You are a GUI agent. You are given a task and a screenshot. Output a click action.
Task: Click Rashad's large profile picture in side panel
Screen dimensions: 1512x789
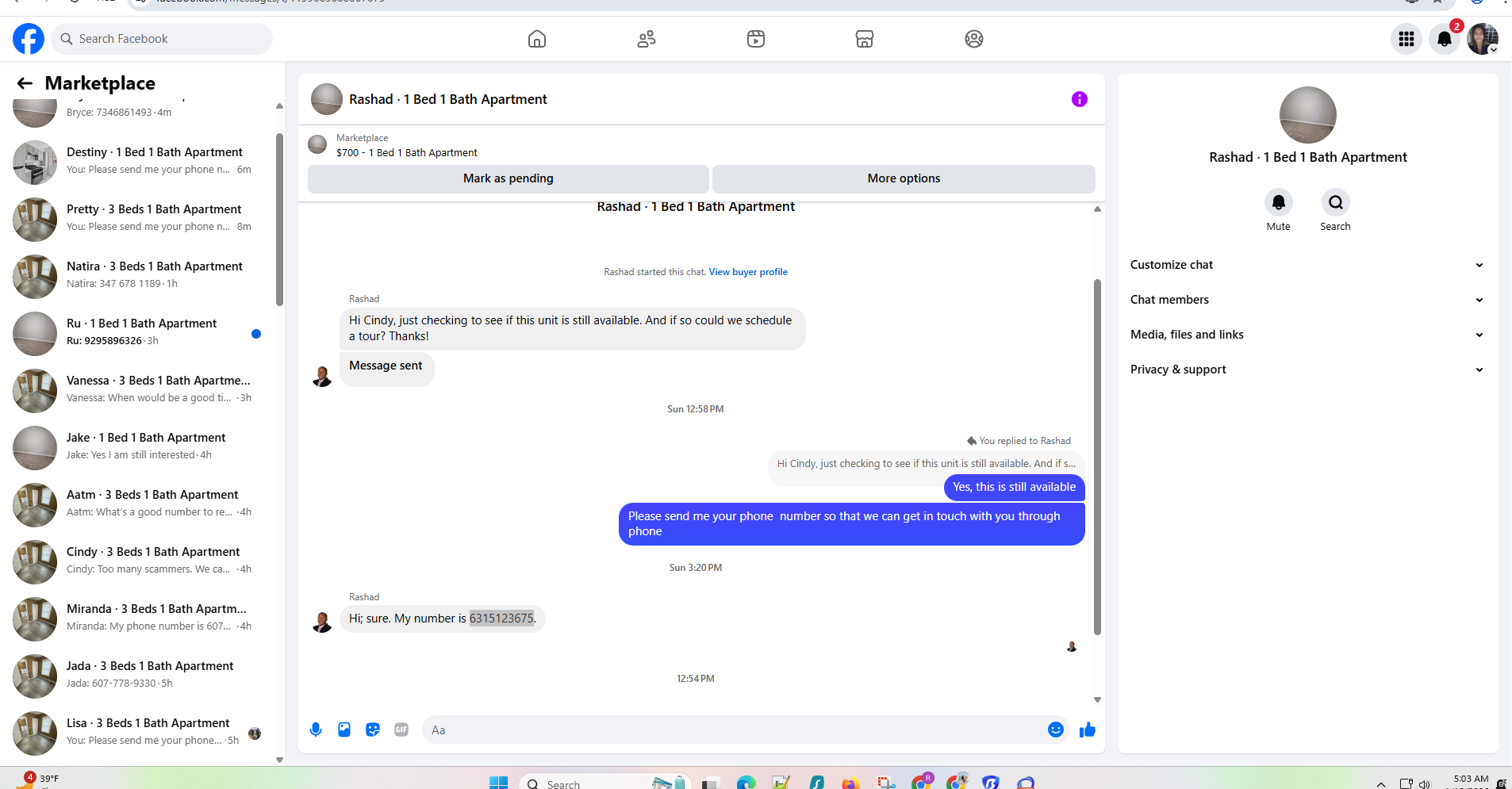tap(1307, 115)
